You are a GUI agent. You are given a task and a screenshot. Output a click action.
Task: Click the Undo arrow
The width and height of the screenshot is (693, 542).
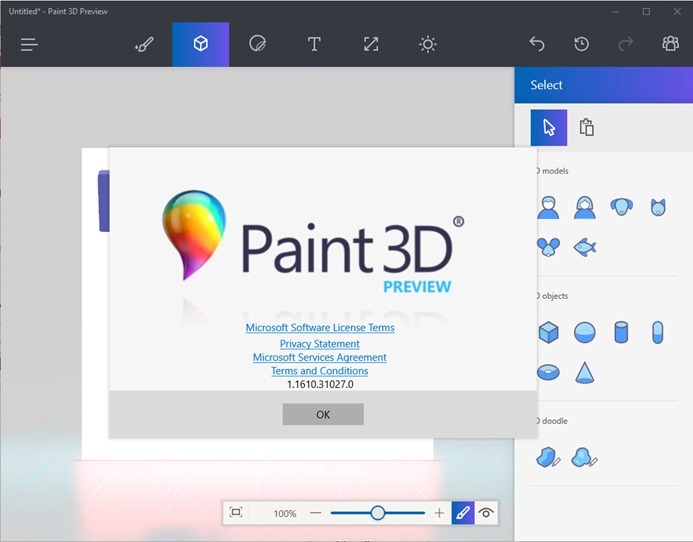(537, 44)
